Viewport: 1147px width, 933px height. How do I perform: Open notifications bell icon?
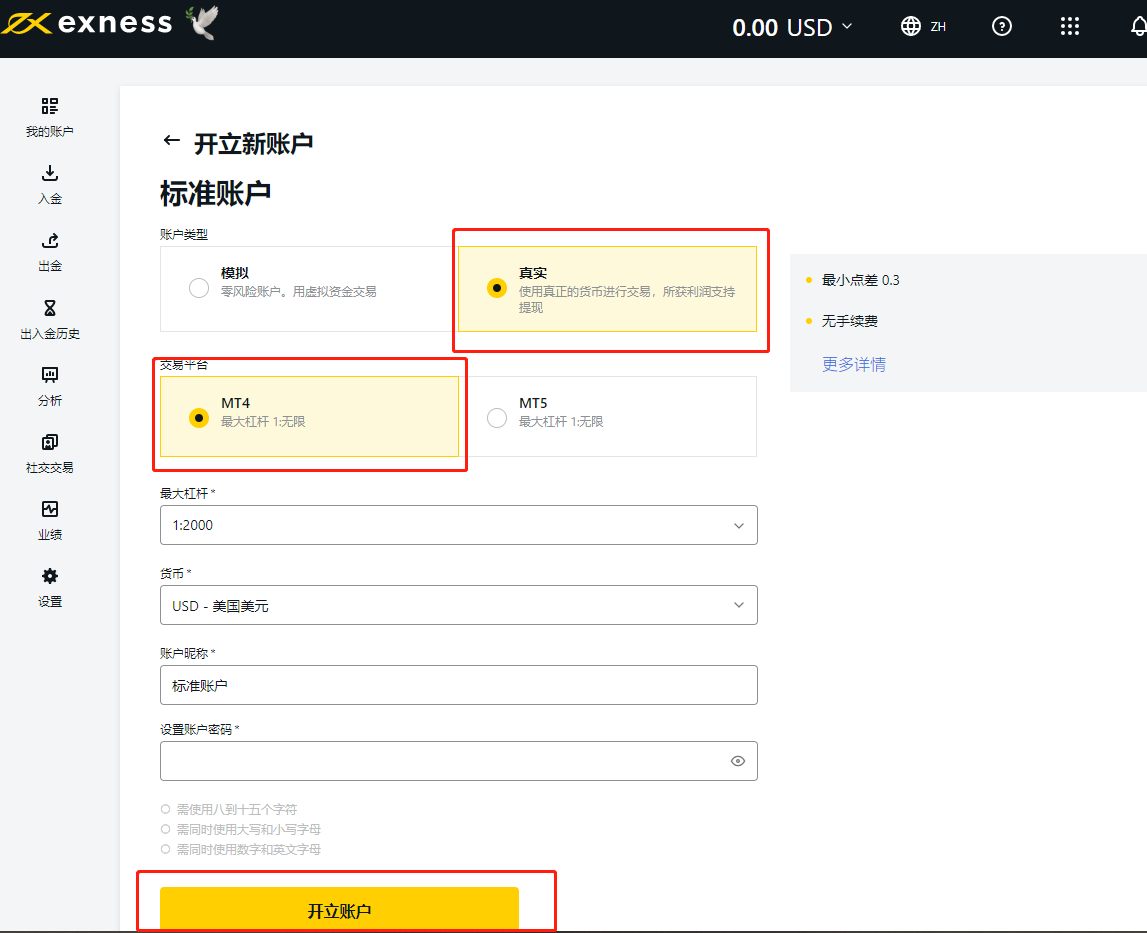pos(1138,27)
